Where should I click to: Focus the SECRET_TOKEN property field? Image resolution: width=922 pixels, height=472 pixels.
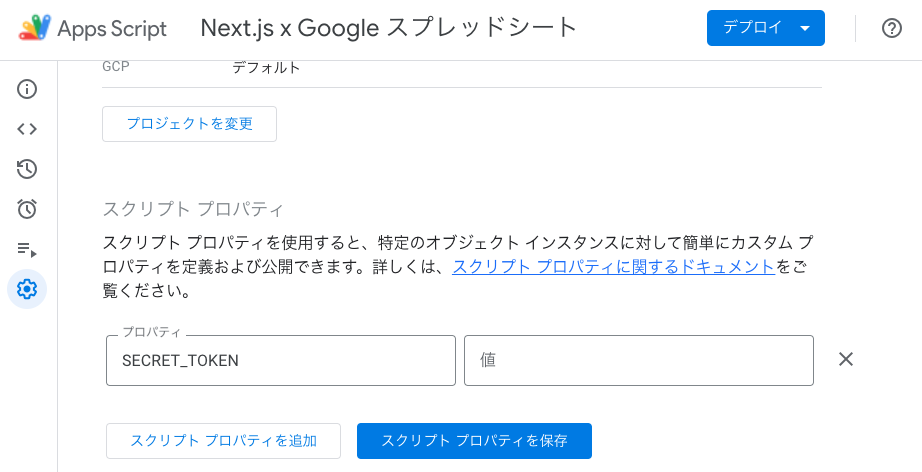click(280, 360)
